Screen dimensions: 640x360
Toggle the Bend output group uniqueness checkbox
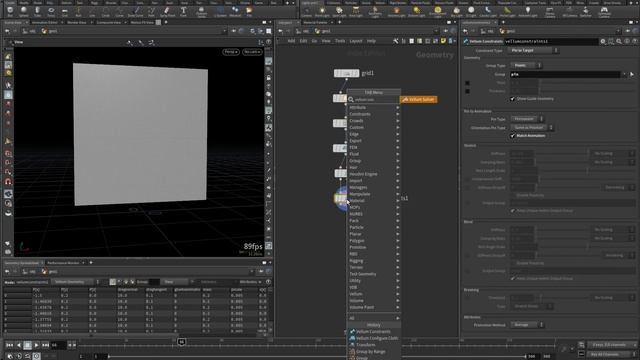[513, 278]
